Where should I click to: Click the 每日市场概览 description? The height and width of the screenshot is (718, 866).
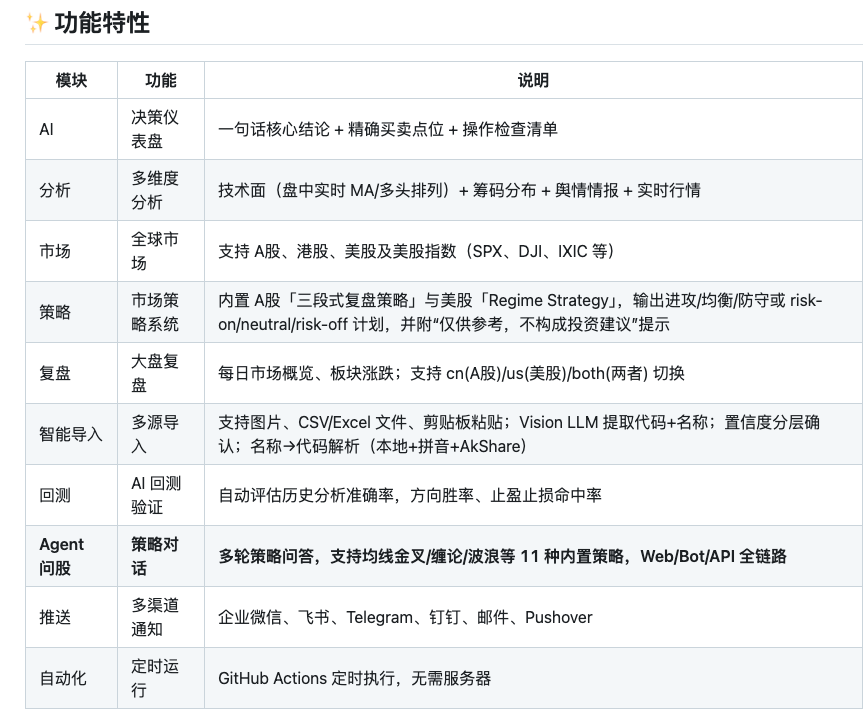coord(533,373)
